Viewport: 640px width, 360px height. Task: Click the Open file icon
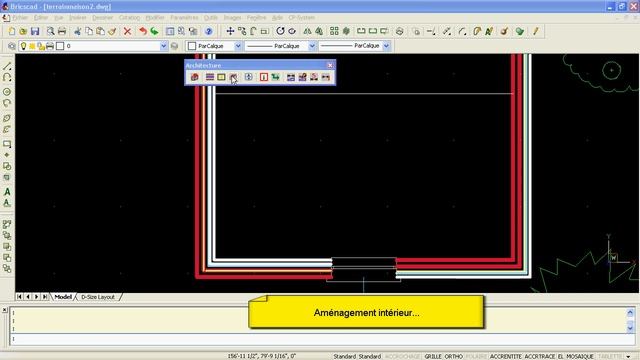[x=23, y=31]
